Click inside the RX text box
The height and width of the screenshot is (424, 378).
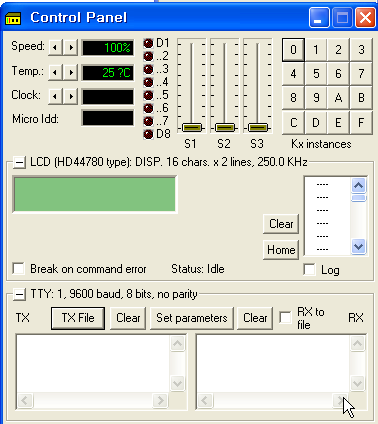[x=273, y=364]
